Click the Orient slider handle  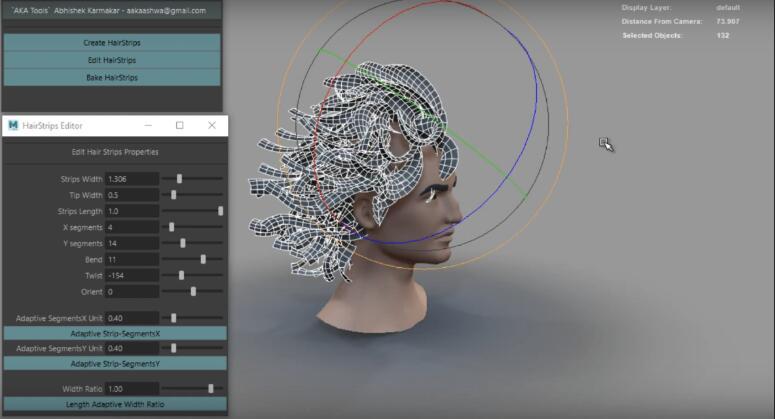point(193,291)
